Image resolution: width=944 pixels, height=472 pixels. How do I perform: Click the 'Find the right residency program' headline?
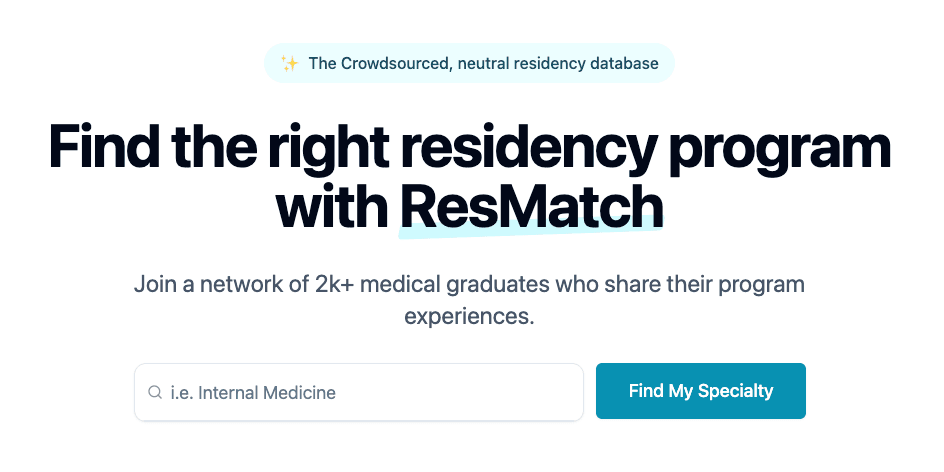click(469, 148)
